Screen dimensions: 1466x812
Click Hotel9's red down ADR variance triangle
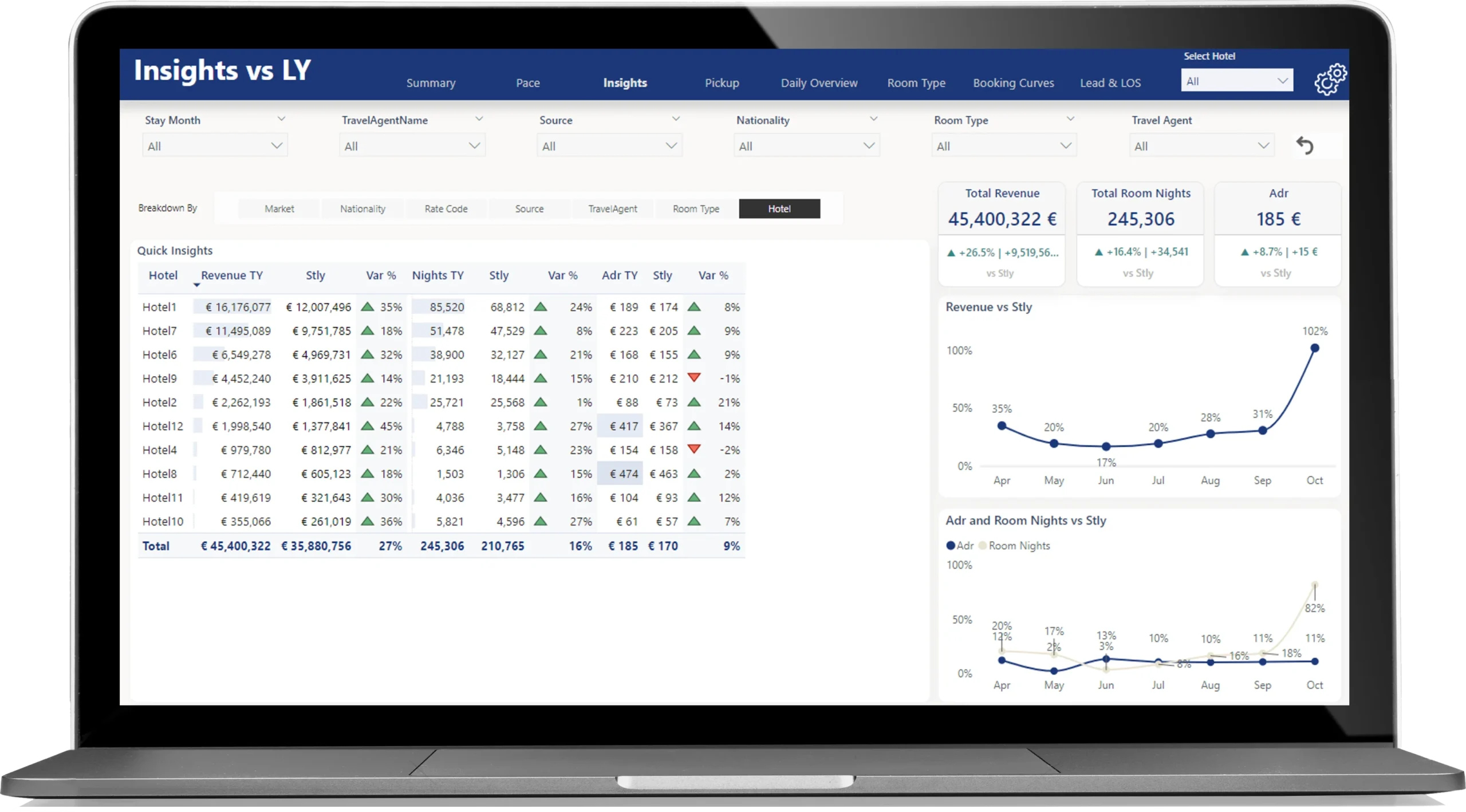[693, 377]
